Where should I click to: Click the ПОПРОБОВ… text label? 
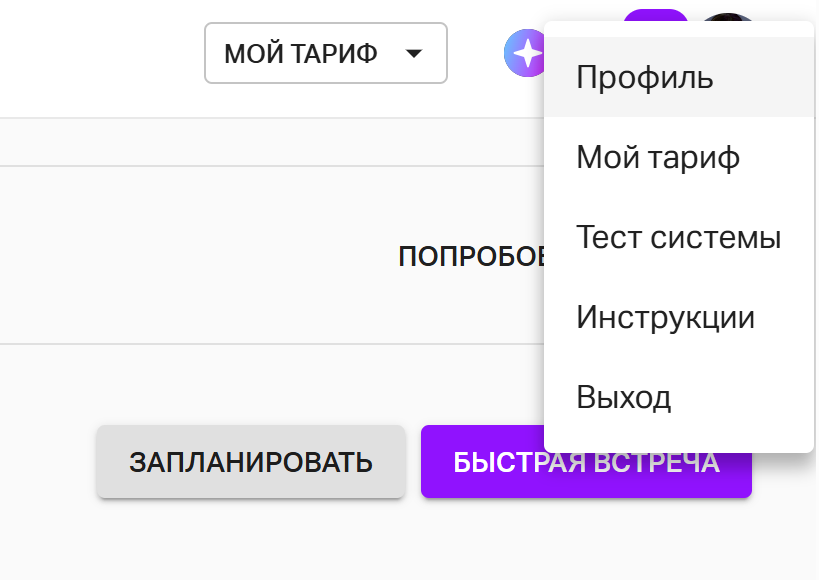coord(471,257)
